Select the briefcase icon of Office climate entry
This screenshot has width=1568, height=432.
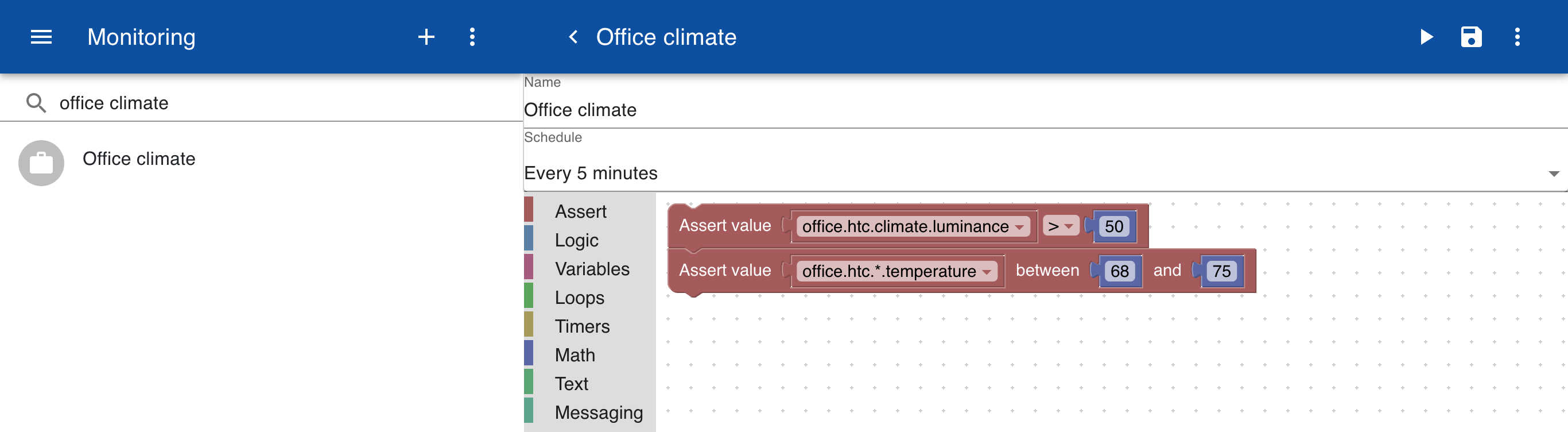click(x=41, y=163)
